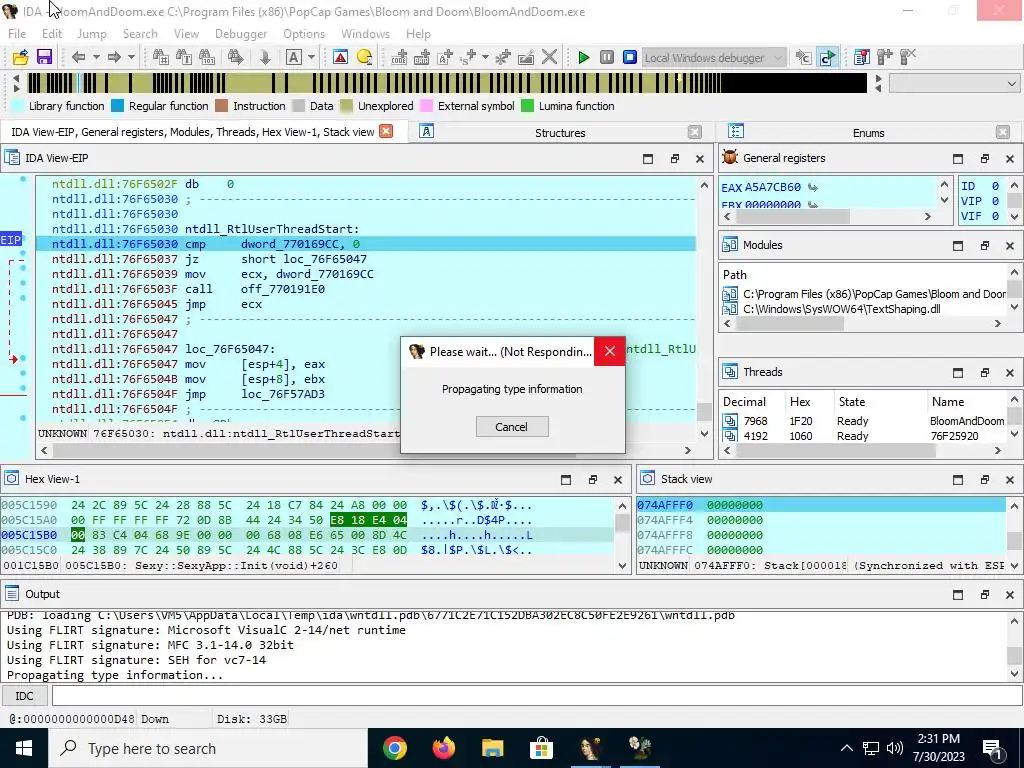Click the Add CODE breakpoint-style icon
1024x768 pixels.
coord(399,57)
